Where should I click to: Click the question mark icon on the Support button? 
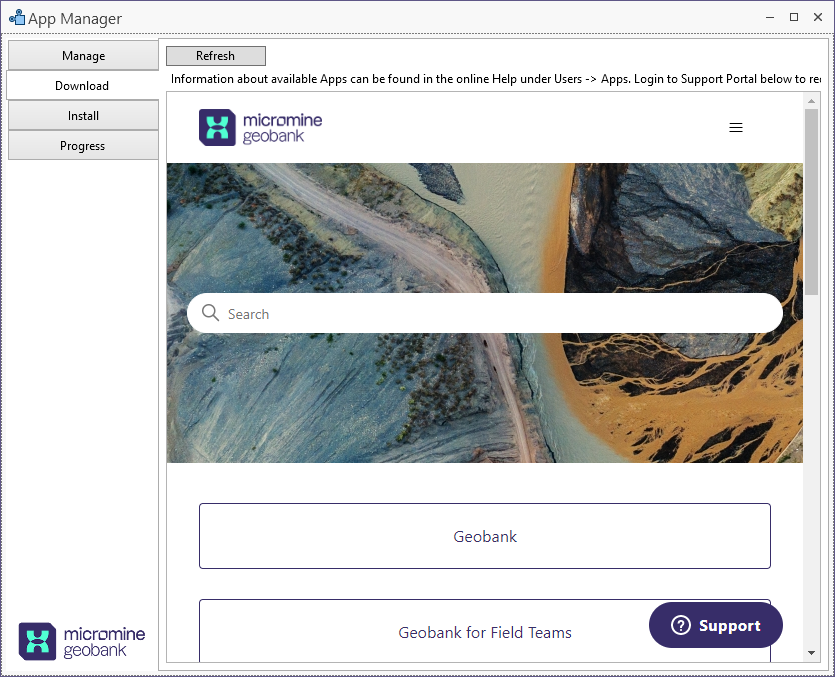click(681, 625)
